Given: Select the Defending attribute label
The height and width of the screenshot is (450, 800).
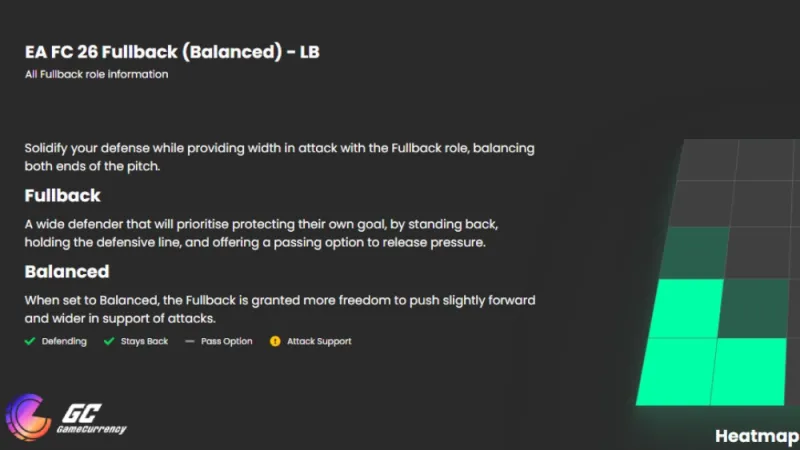Looking at the screenshot, I should (64, 341).
